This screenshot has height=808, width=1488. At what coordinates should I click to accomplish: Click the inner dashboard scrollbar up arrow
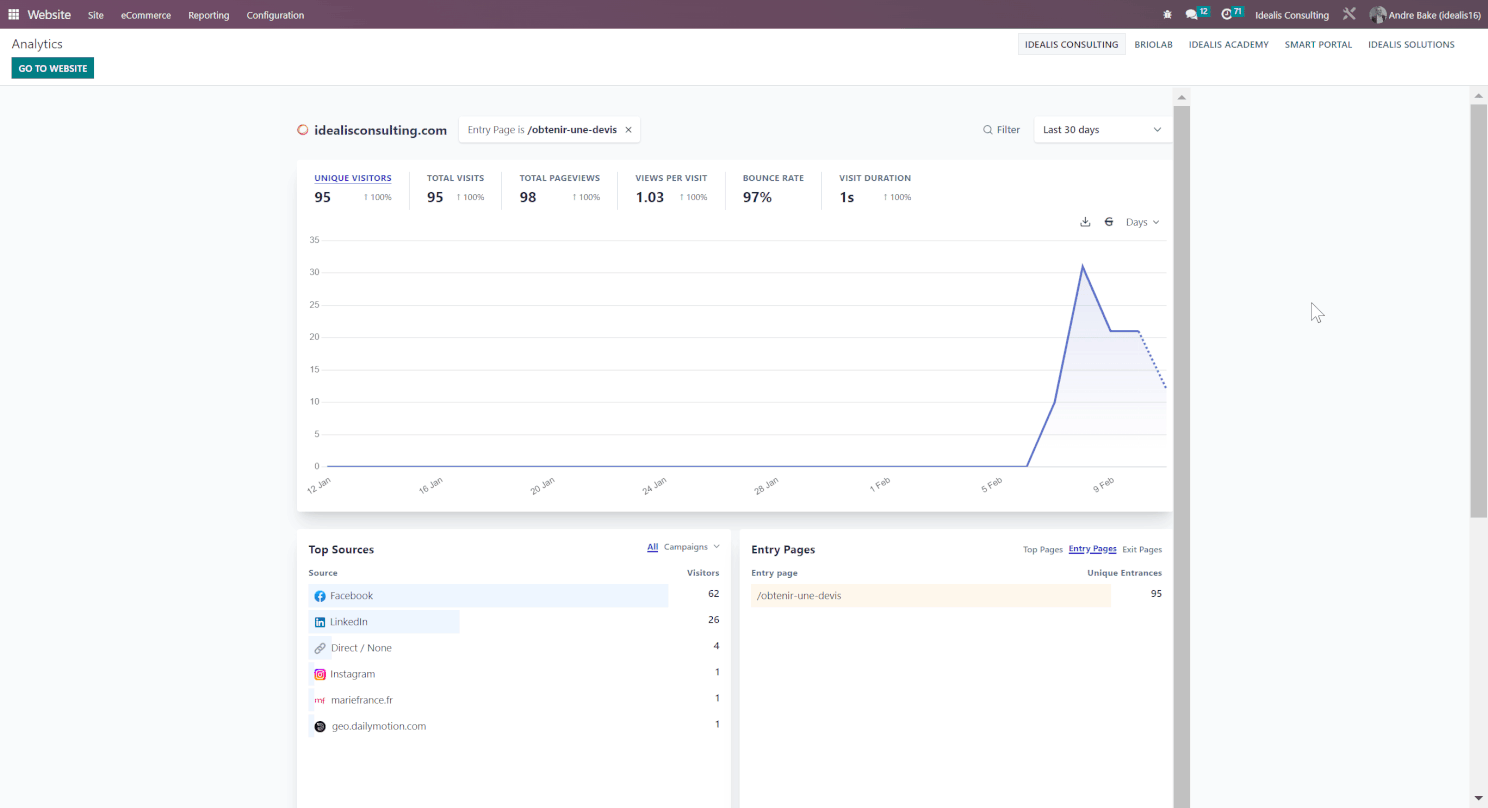tap(1181, 97)
